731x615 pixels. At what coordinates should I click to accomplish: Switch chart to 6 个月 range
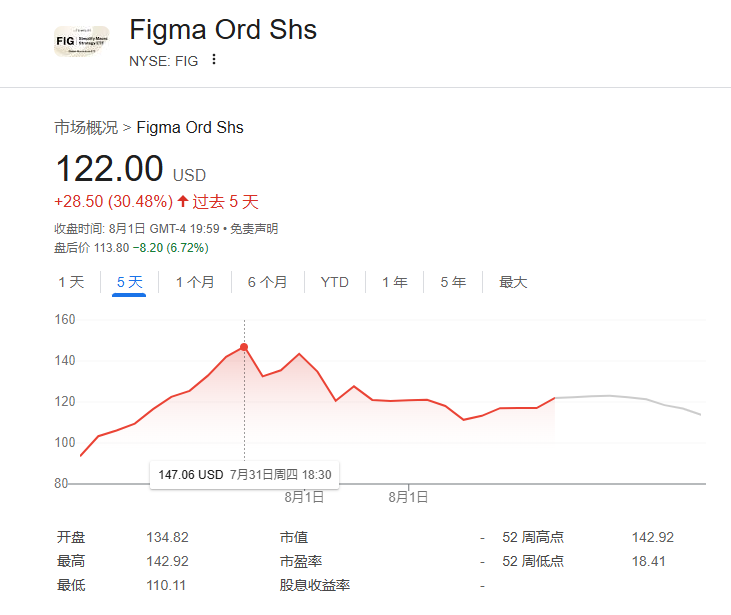(x=267, y=282)
